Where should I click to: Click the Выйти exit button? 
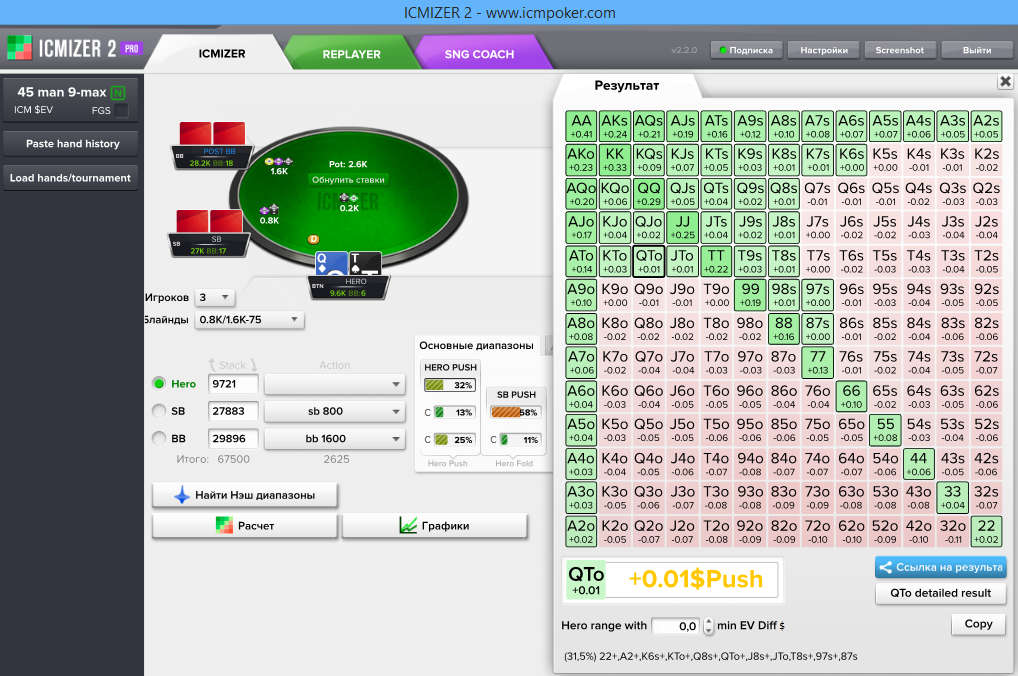tap(976, 50)
